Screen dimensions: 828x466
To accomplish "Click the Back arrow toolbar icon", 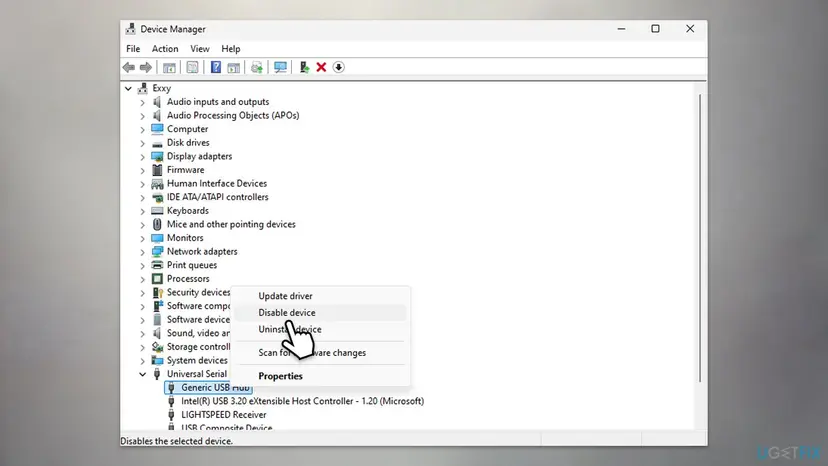I will tap(129, 67).
